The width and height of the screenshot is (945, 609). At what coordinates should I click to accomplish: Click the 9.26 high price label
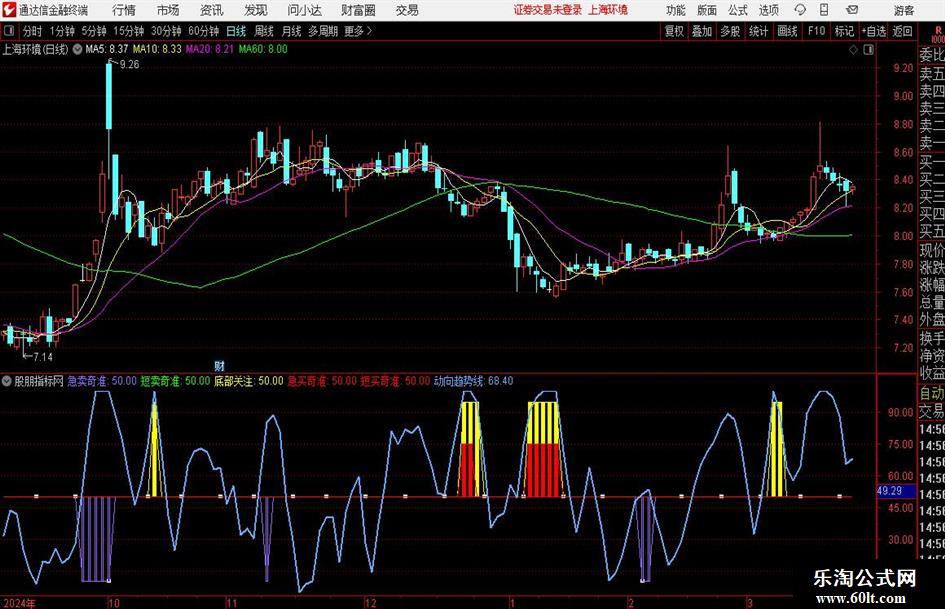click(130, 65)
